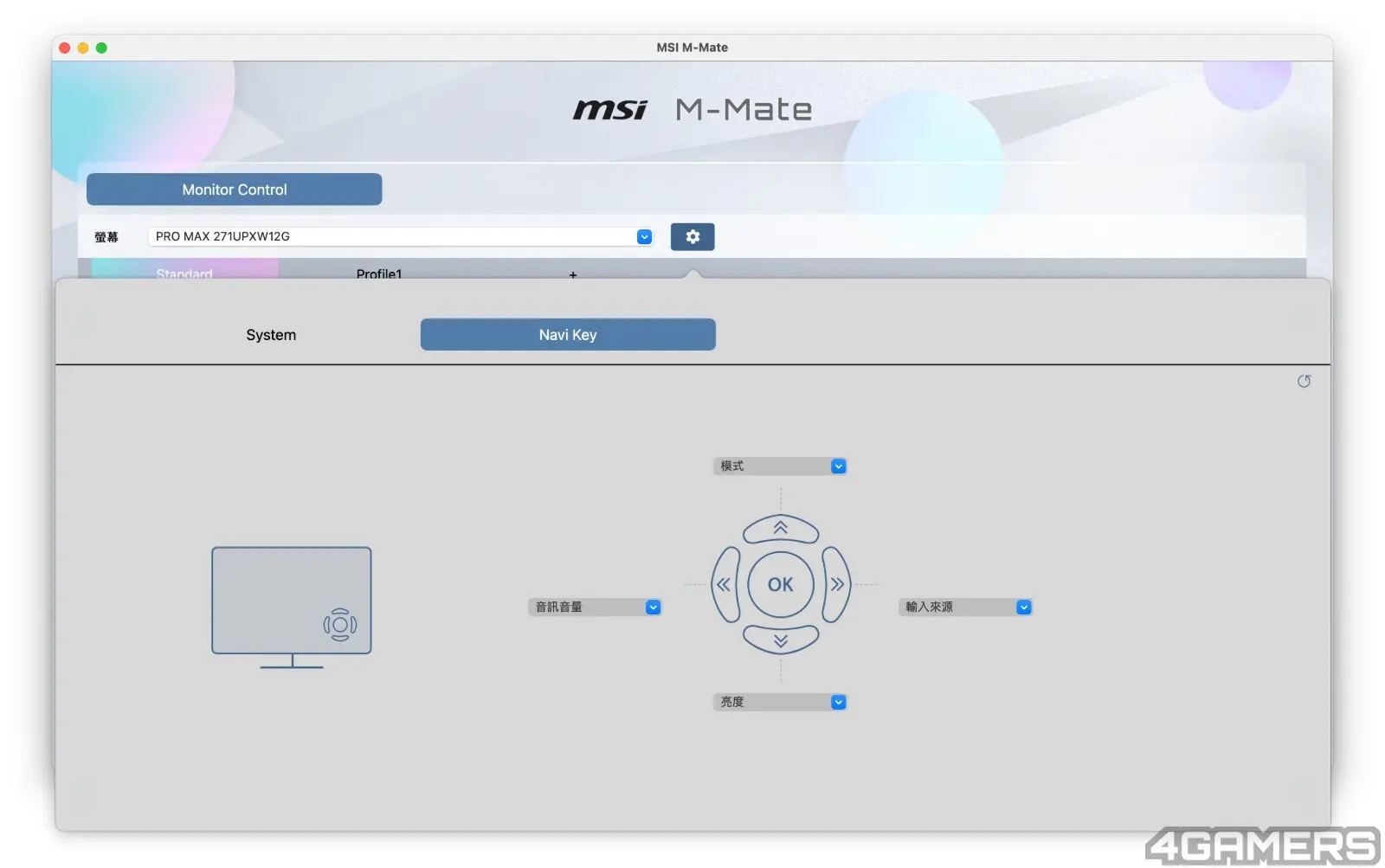The height and width of the screenshot is (868, 1385).
Task: Click the monitor illustration with joystick icon
Action: pos(292,607)
